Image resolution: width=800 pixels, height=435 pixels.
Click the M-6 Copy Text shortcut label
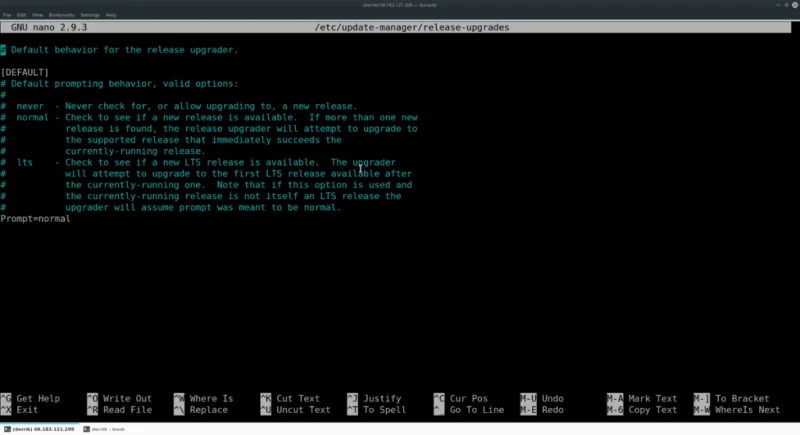click(642, 410)
